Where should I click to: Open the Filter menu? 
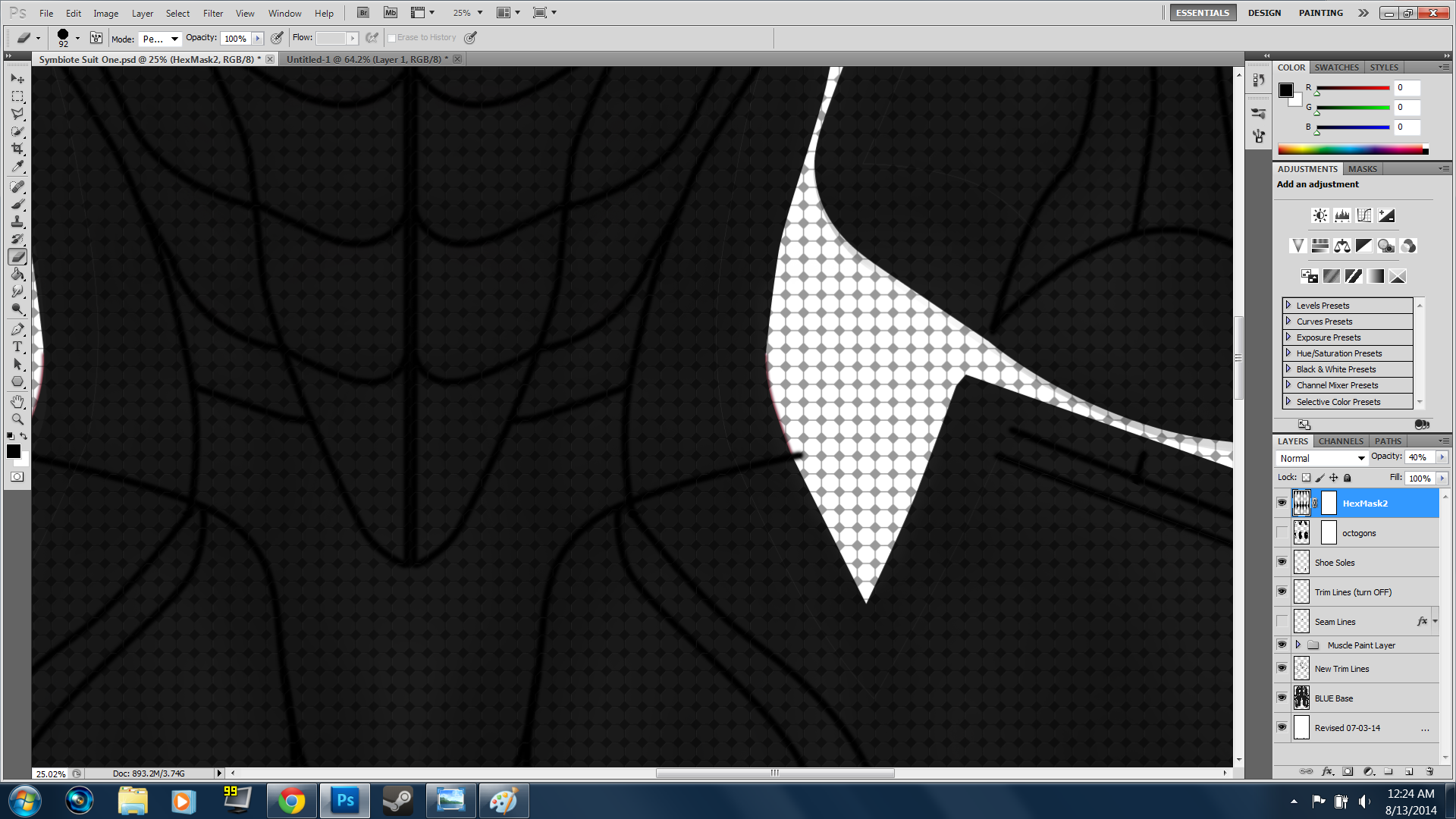tap(213, 13)
